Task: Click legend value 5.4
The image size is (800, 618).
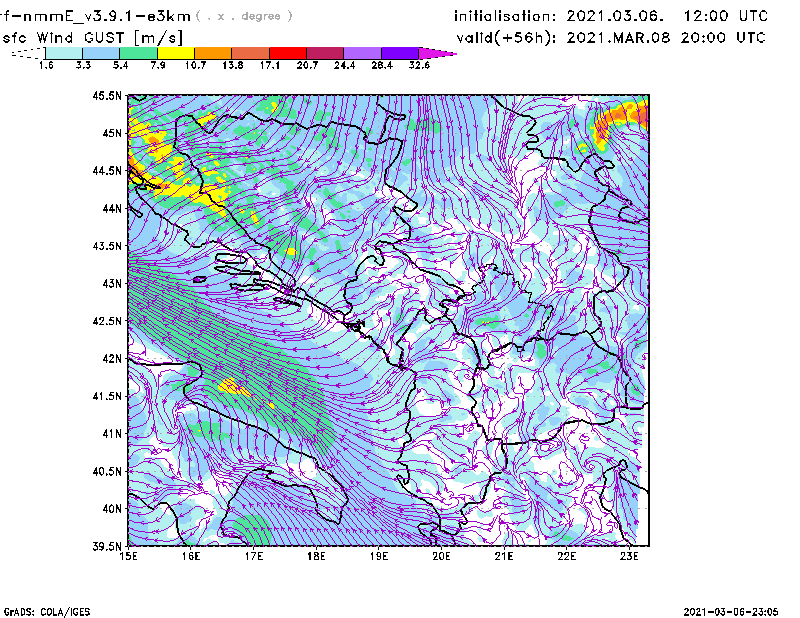Action: tap(120, 65)
